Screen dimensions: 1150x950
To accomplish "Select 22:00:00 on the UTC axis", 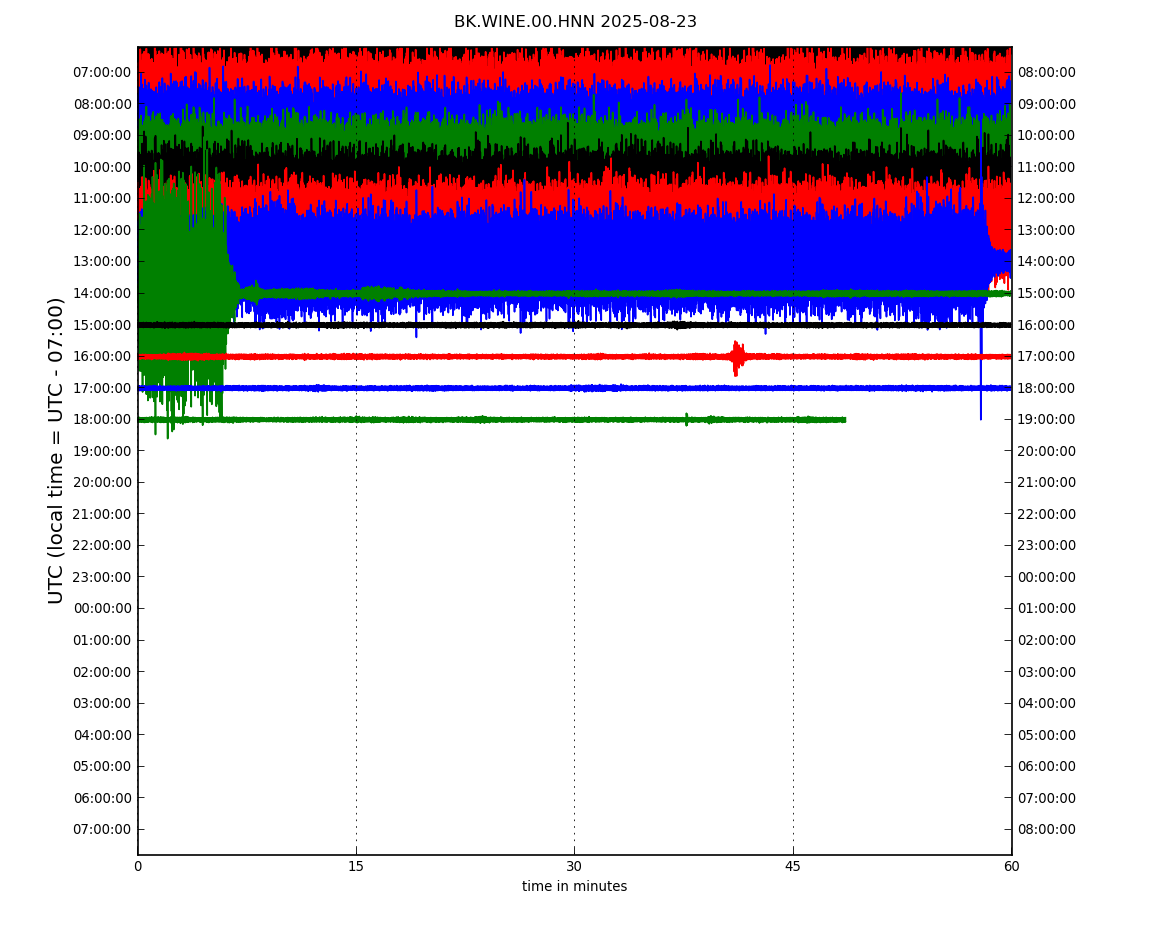I will tap(102, 546).
